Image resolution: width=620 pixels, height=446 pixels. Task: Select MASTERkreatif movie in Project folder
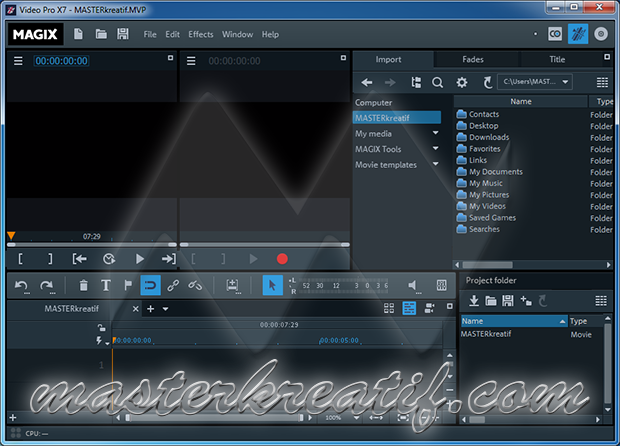pyautogui.click(x=486, y=334)
